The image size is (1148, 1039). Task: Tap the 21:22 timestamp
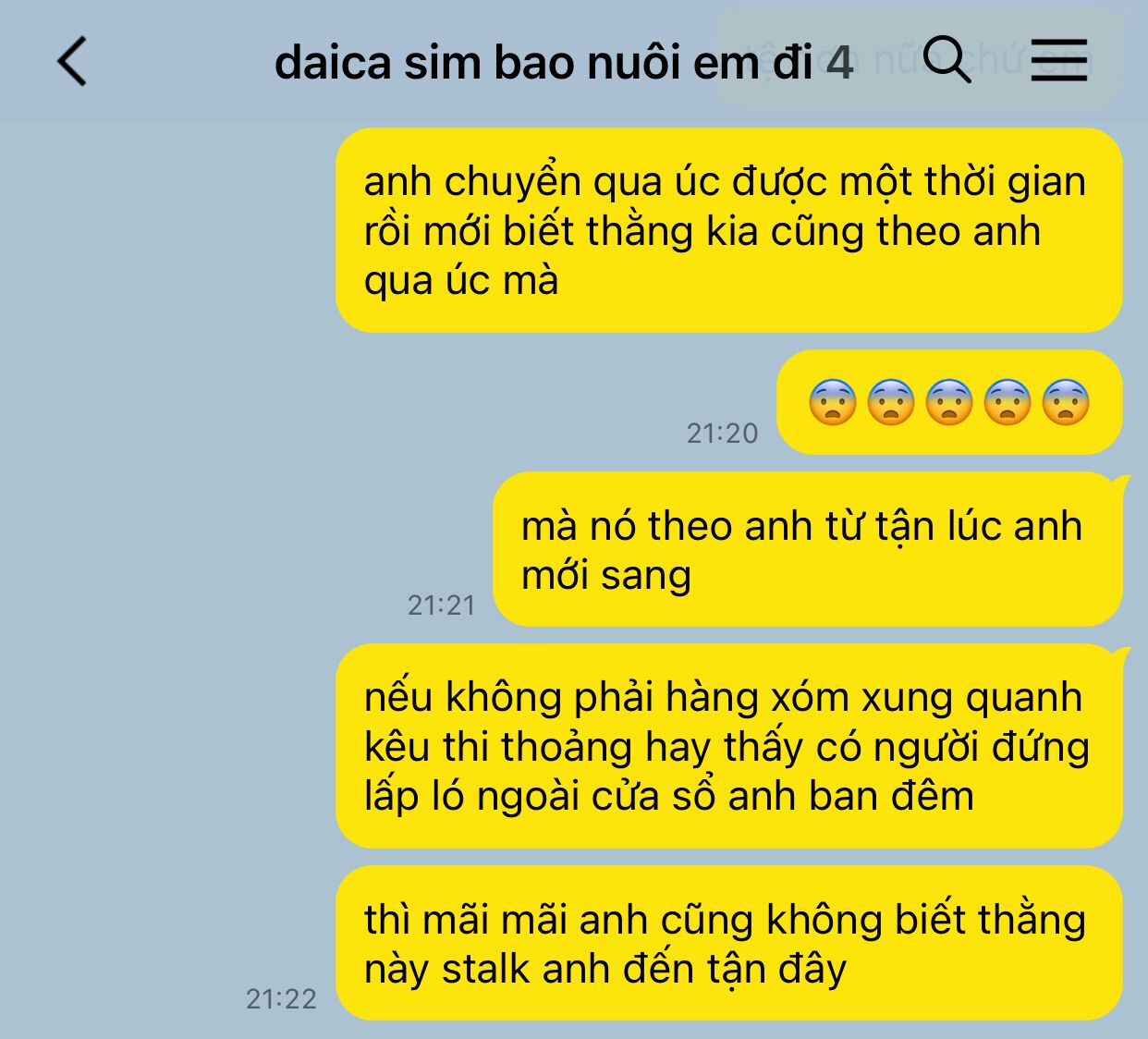click(x=281, y=998)
